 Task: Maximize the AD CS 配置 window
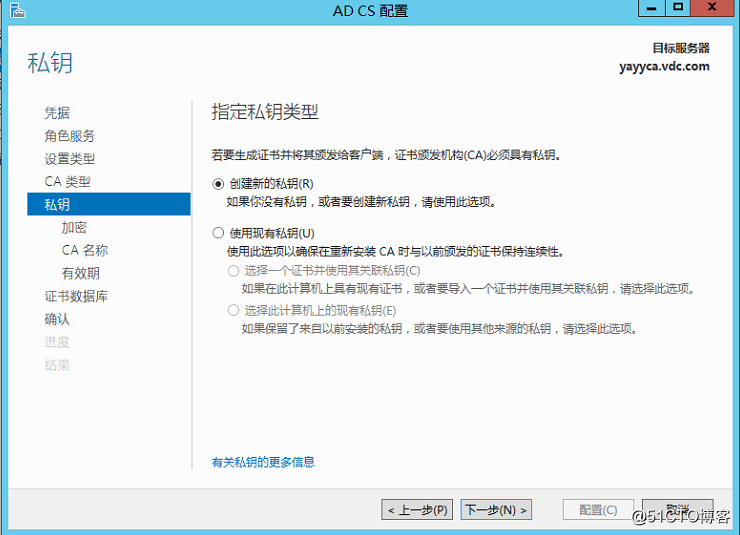click(x=678, y=8)
